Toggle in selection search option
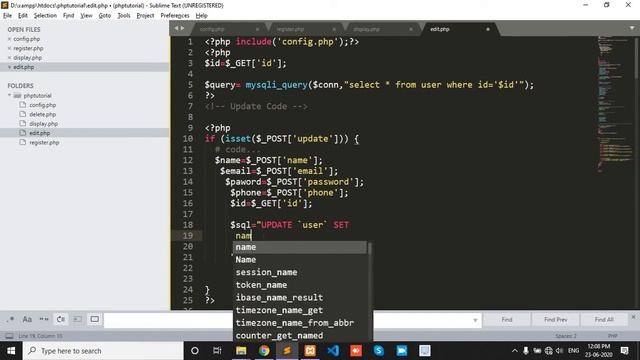This screenshot has width=640, height=360. point(78,319)
